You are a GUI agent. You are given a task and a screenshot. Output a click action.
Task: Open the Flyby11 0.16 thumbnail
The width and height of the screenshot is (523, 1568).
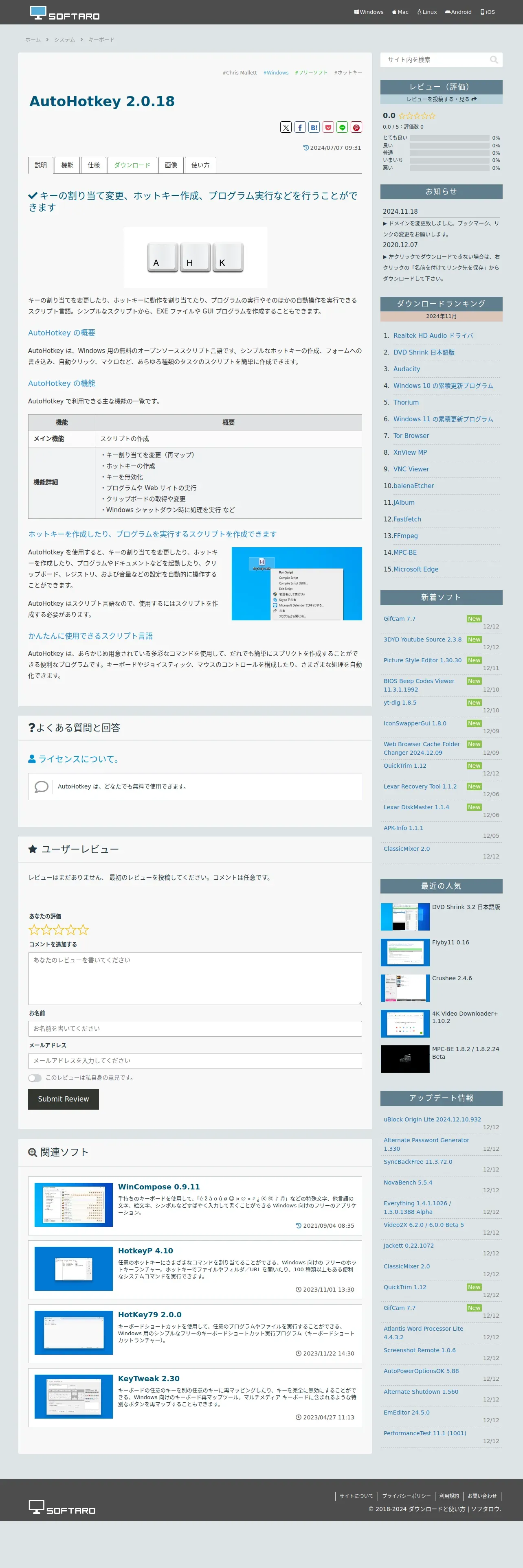(405, 952)
